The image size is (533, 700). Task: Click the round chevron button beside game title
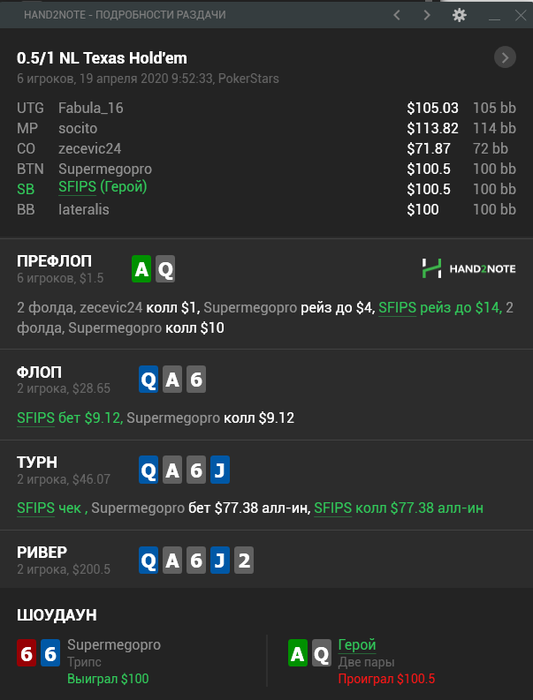[x=505, y=57]
